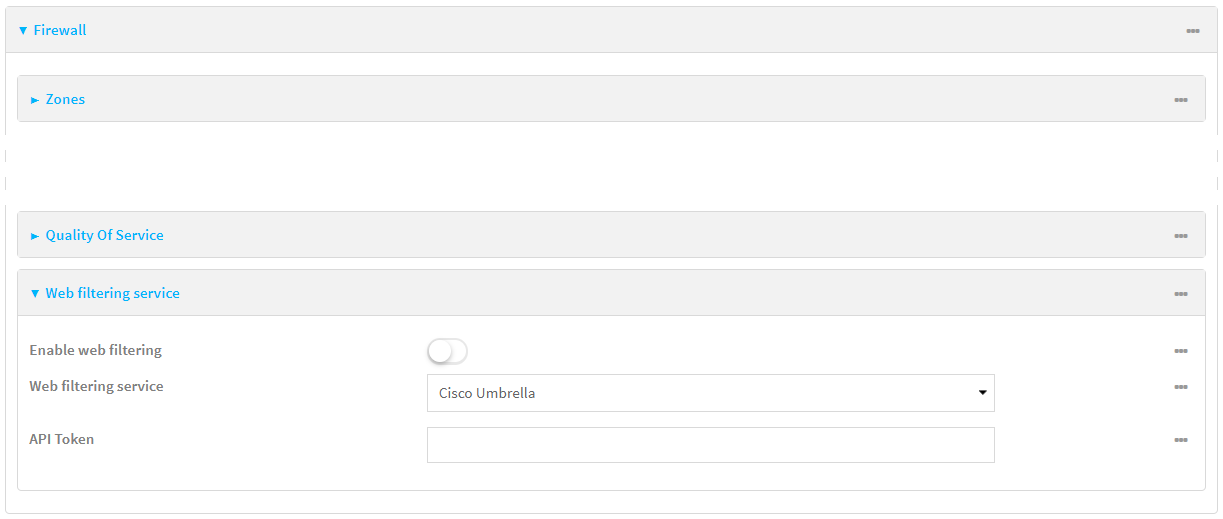This screenshot has height=519, width=1223.
Task: Focus the API Token input field
Action: (710, 445)
